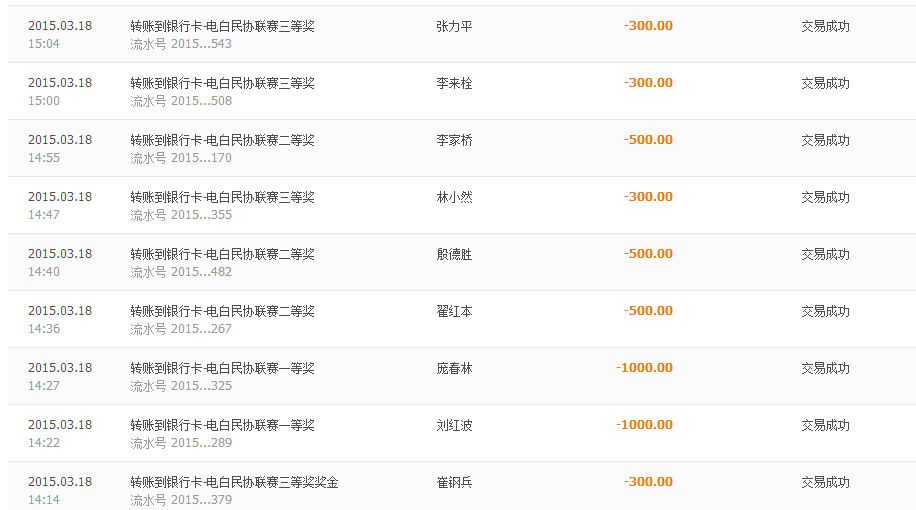Image resolution: width=916 pixels, height=510 pixels.
Task: Click the transfer title for recipient 翟红本
Action: (x=222, y=311)
